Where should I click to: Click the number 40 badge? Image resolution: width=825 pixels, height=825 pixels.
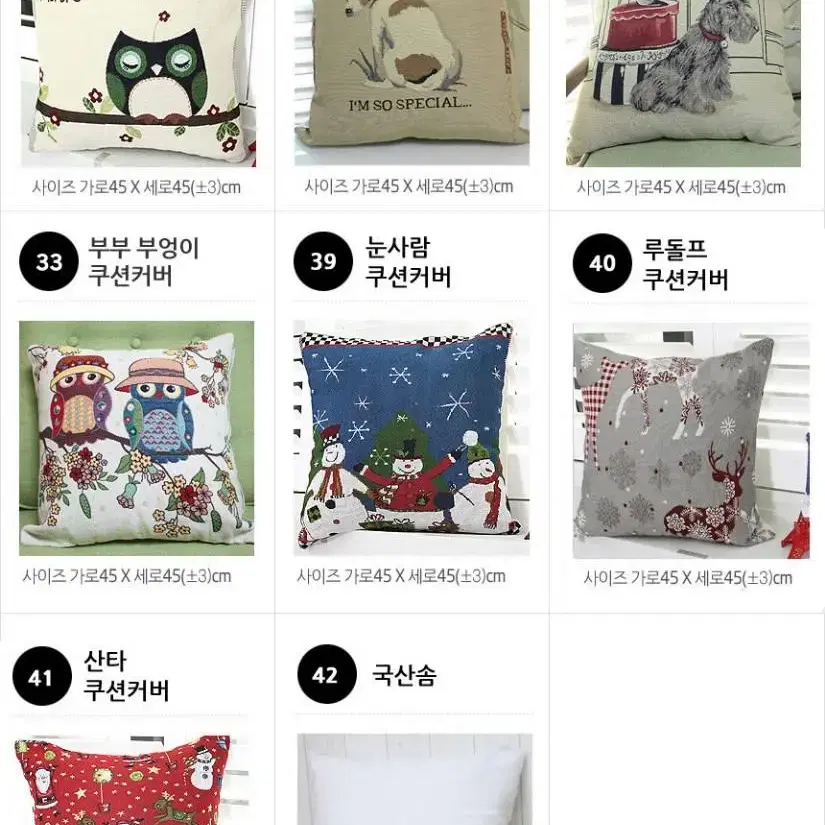tap(602, 263)
